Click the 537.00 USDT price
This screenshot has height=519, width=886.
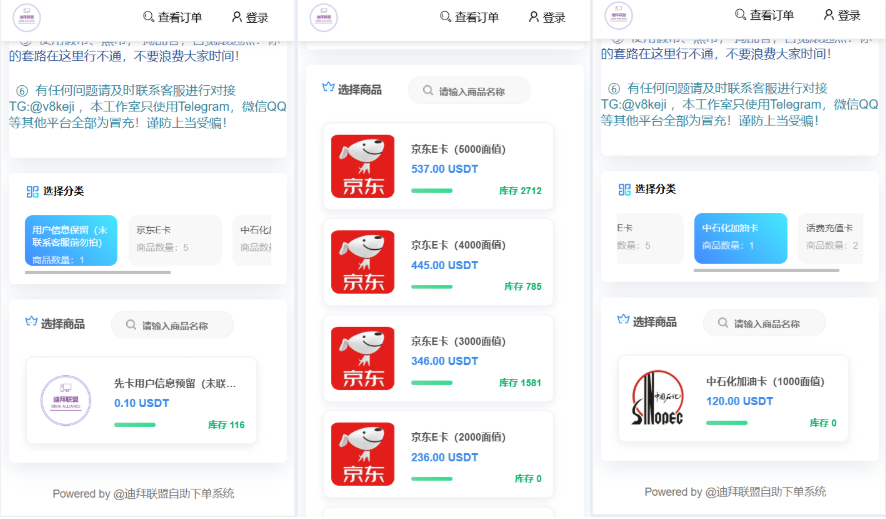445,169
